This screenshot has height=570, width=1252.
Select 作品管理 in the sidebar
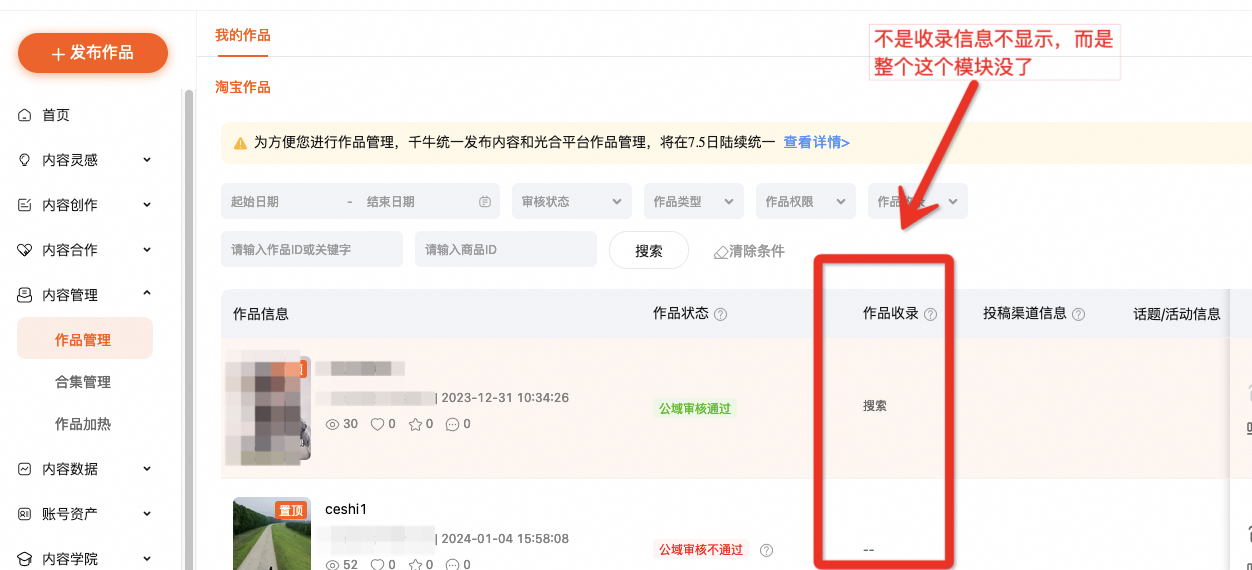click(x=85, y=339)
